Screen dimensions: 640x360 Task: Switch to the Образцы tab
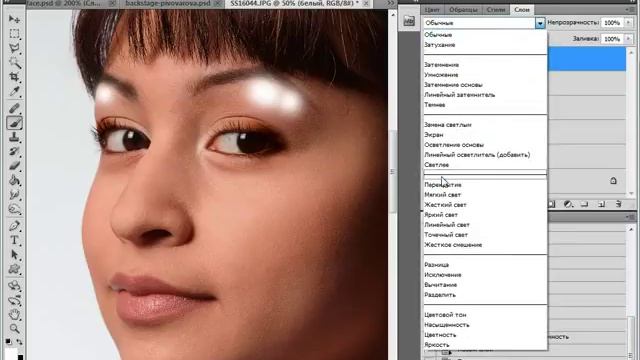click(463, 9)
